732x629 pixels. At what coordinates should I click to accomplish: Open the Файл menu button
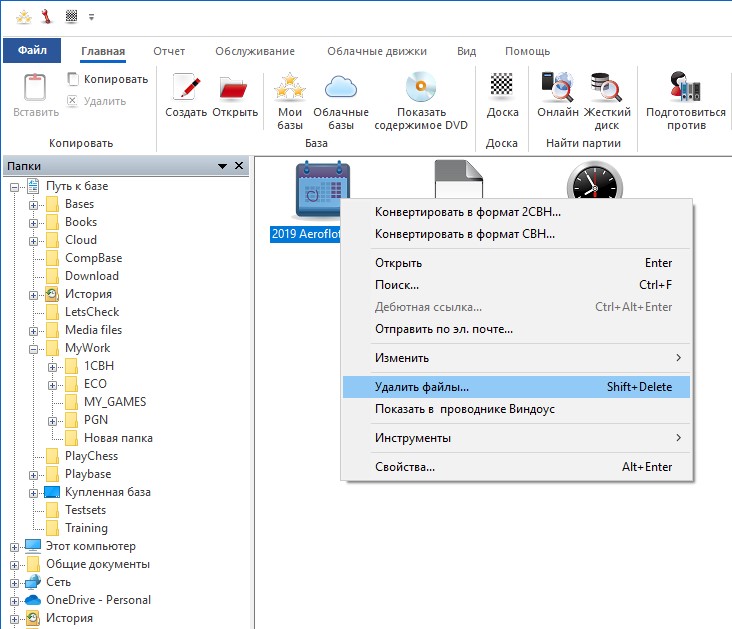tap(32, 51)
